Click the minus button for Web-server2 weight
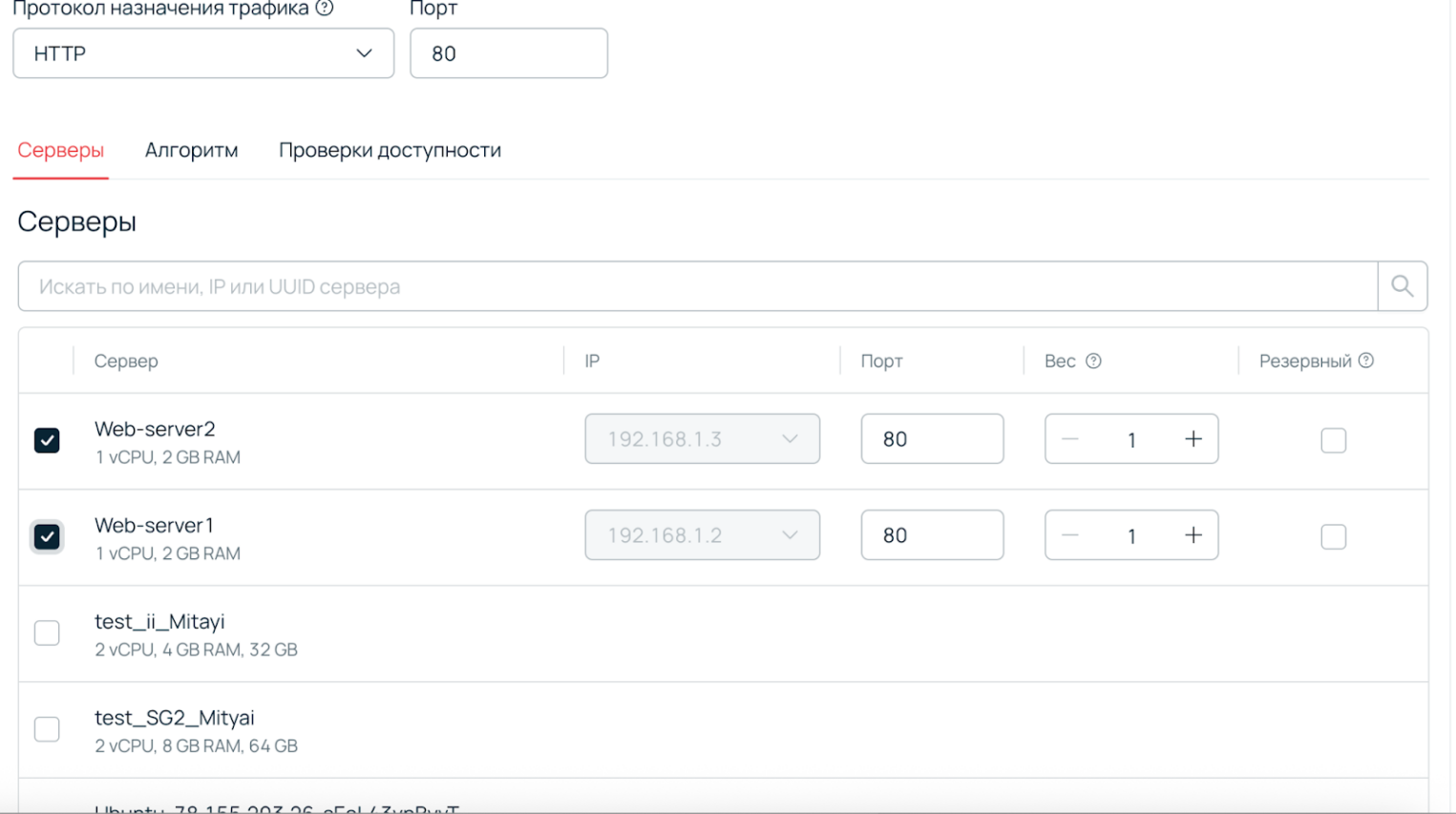The image size is (1456, 814). [x=1069, y=439]
